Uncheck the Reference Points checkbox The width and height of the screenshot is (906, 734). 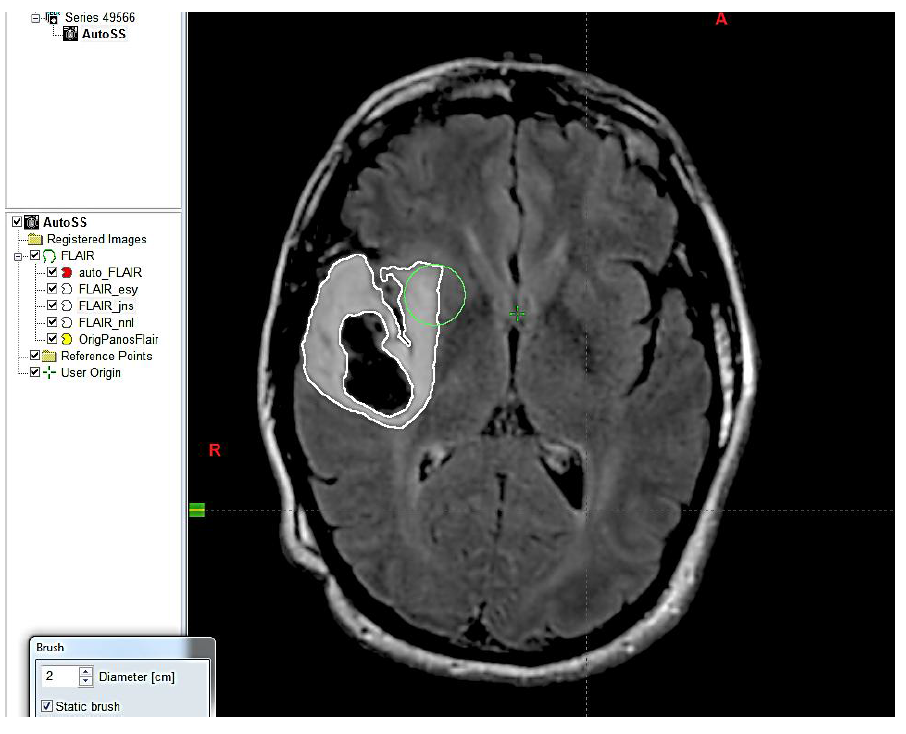35,356
